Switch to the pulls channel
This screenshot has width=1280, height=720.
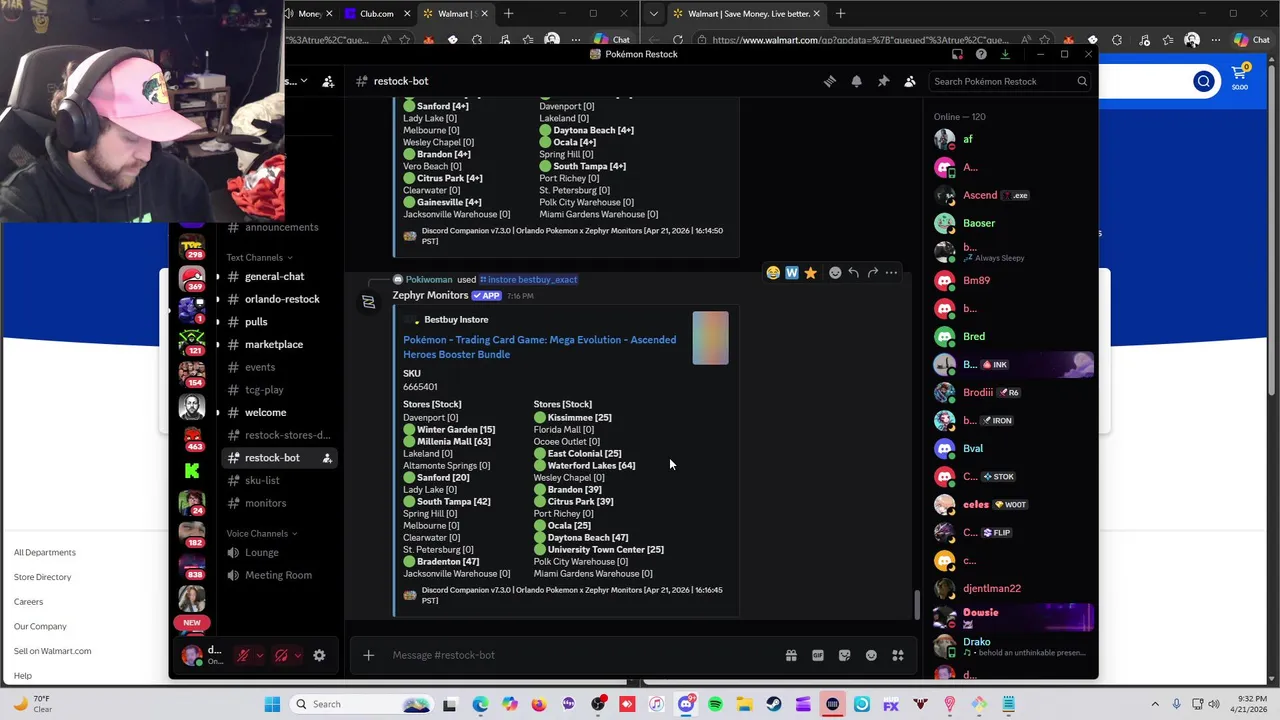(256, 322)
